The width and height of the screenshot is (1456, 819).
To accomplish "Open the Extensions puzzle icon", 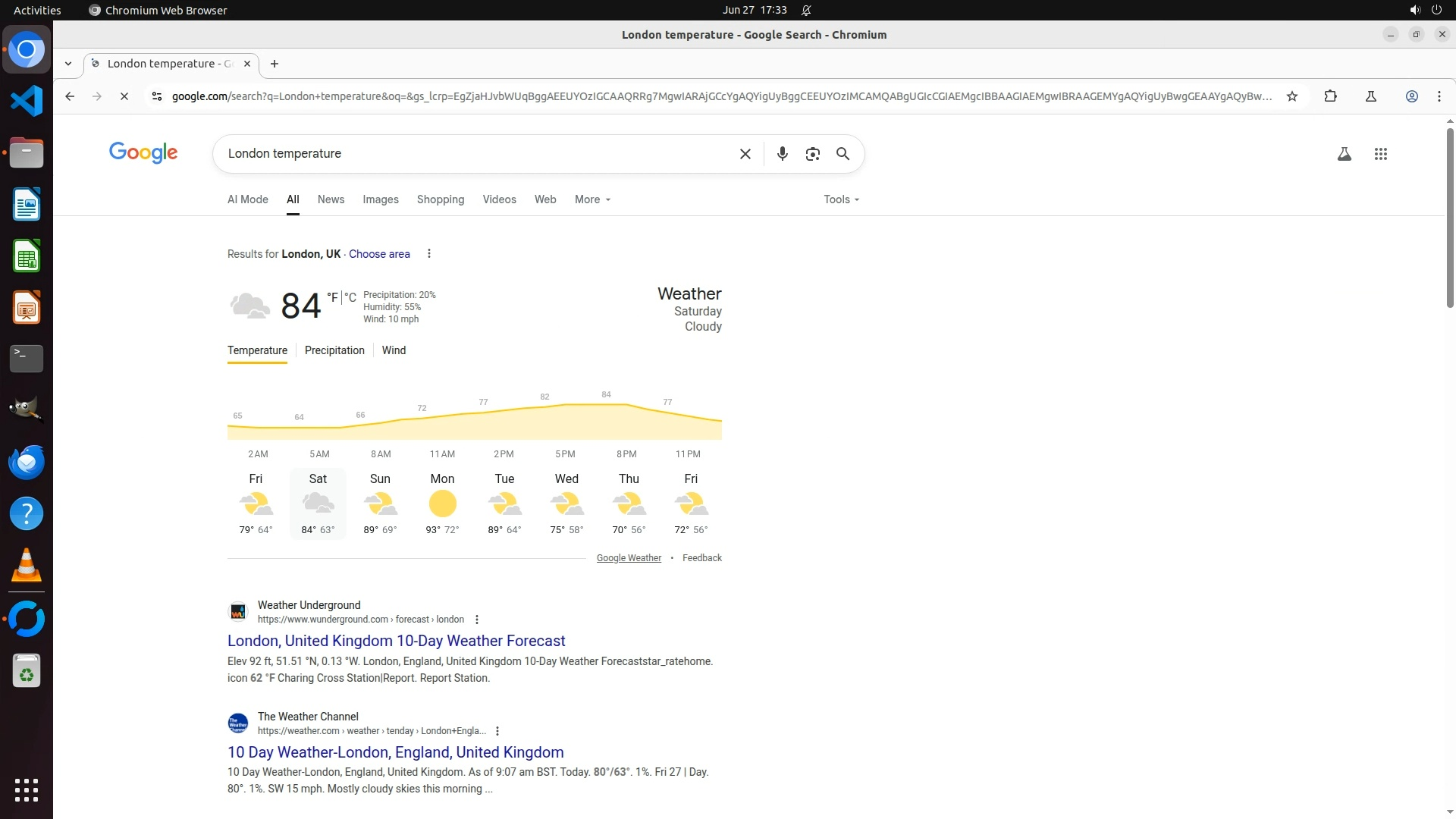I will [x=1330, y=96].
